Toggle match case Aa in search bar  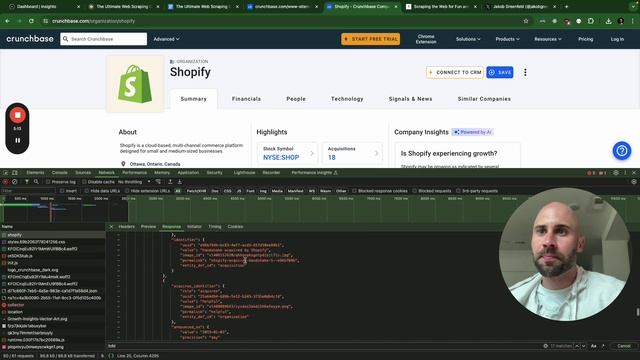pos(593,346)
